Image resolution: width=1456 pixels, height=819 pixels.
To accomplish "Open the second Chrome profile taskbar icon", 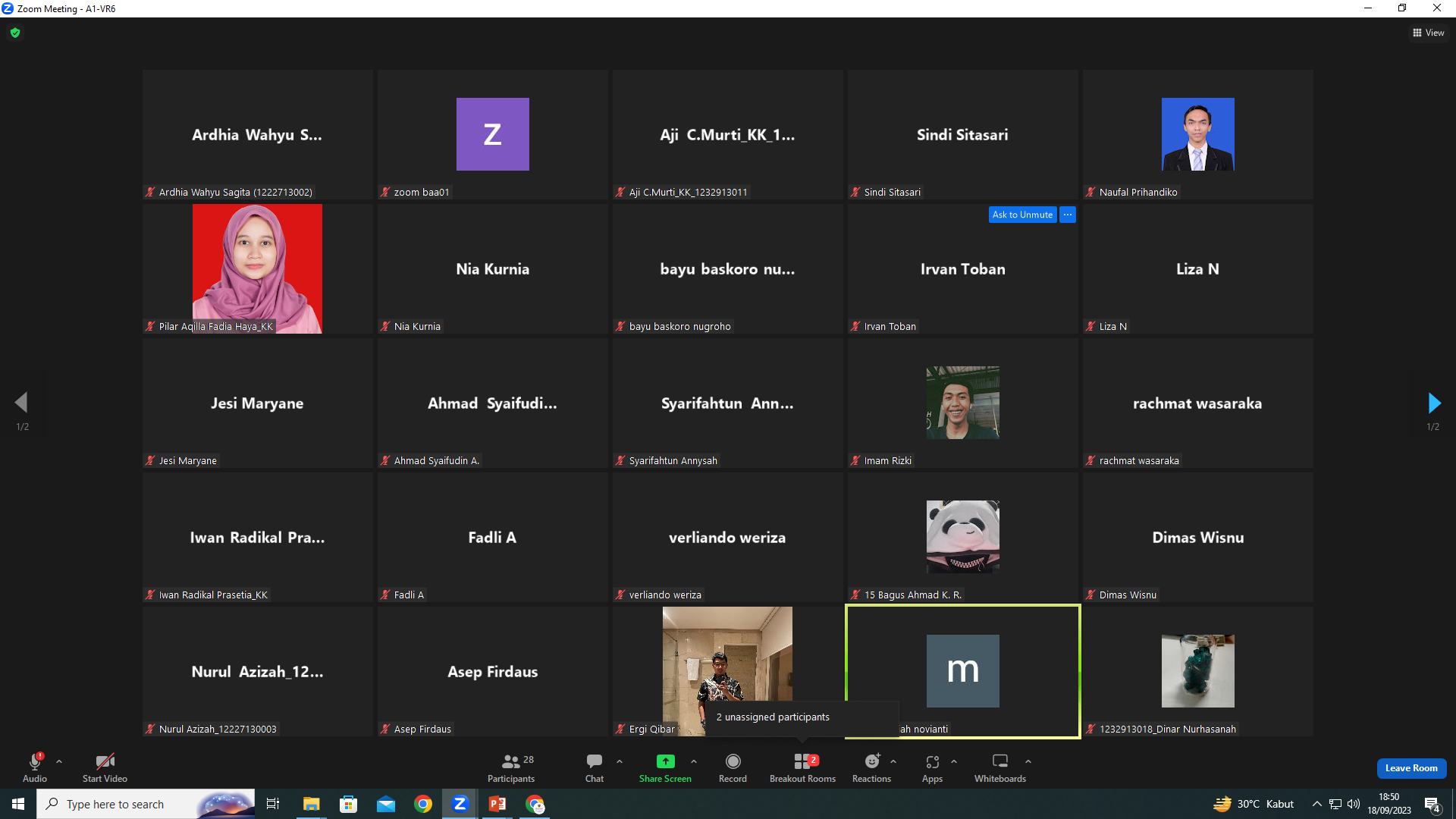I will pos(535,804).
